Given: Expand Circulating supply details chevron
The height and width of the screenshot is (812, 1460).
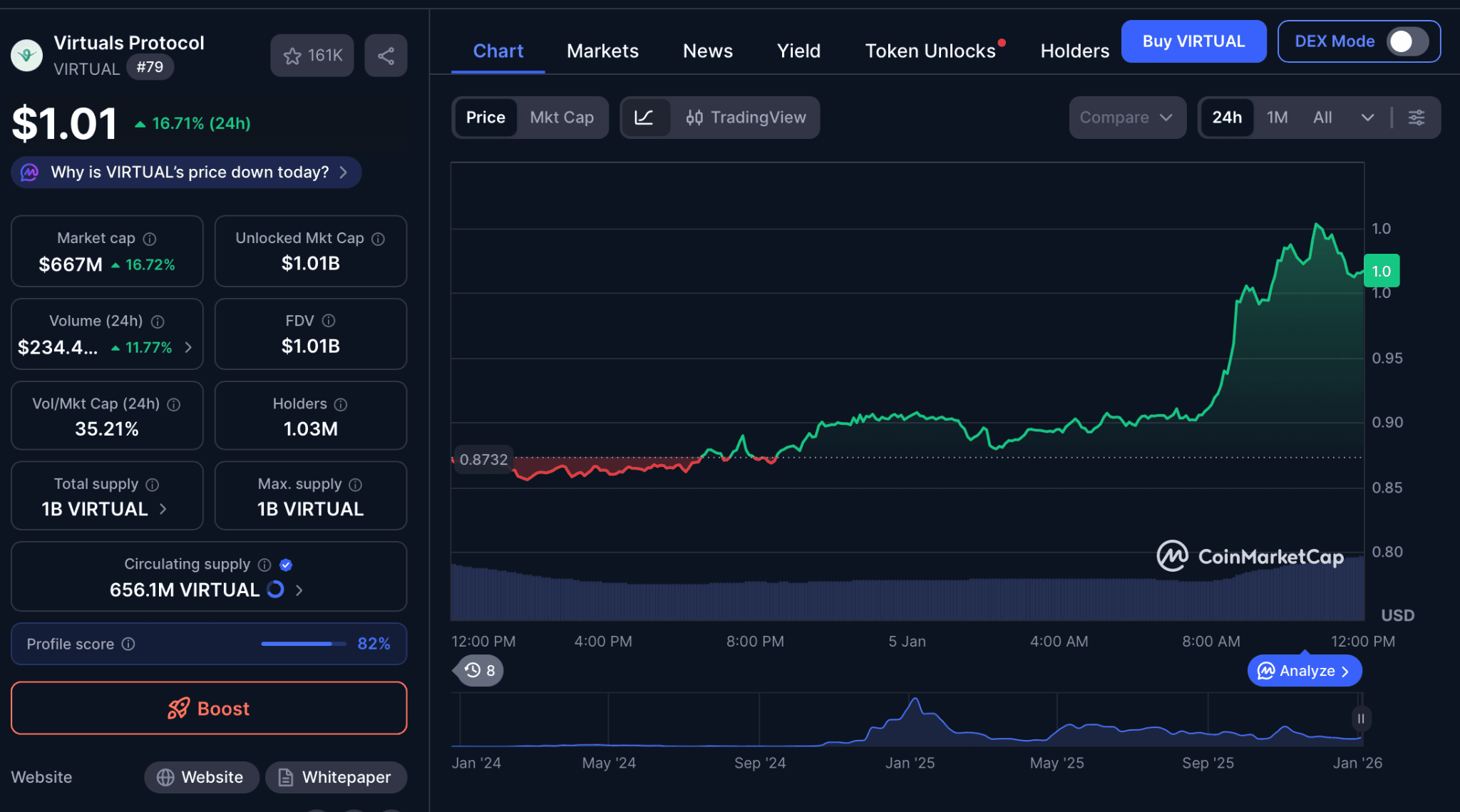Looking at the screenshot, I should (299, 590).
